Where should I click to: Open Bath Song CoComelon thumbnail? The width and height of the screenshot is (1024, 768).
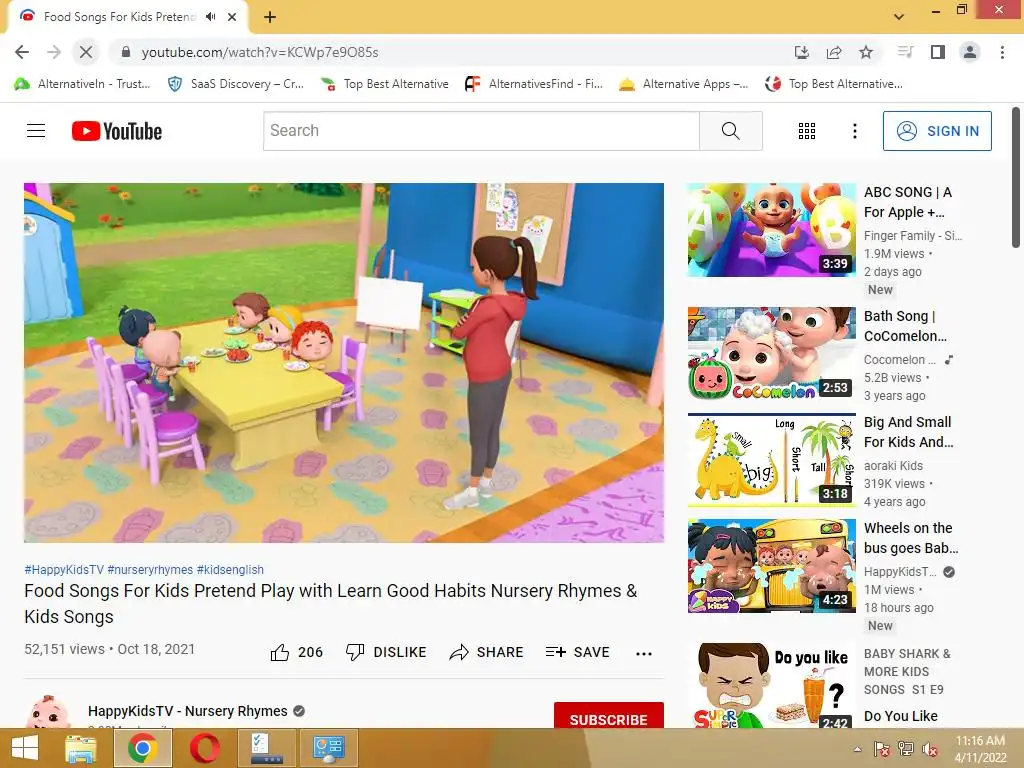[x=771, y=353]
